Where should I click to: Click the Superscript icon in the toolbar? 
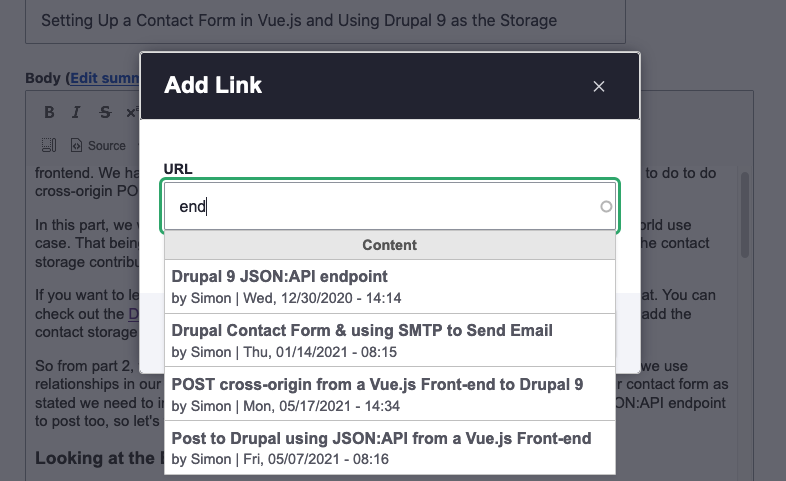(132, 112)
